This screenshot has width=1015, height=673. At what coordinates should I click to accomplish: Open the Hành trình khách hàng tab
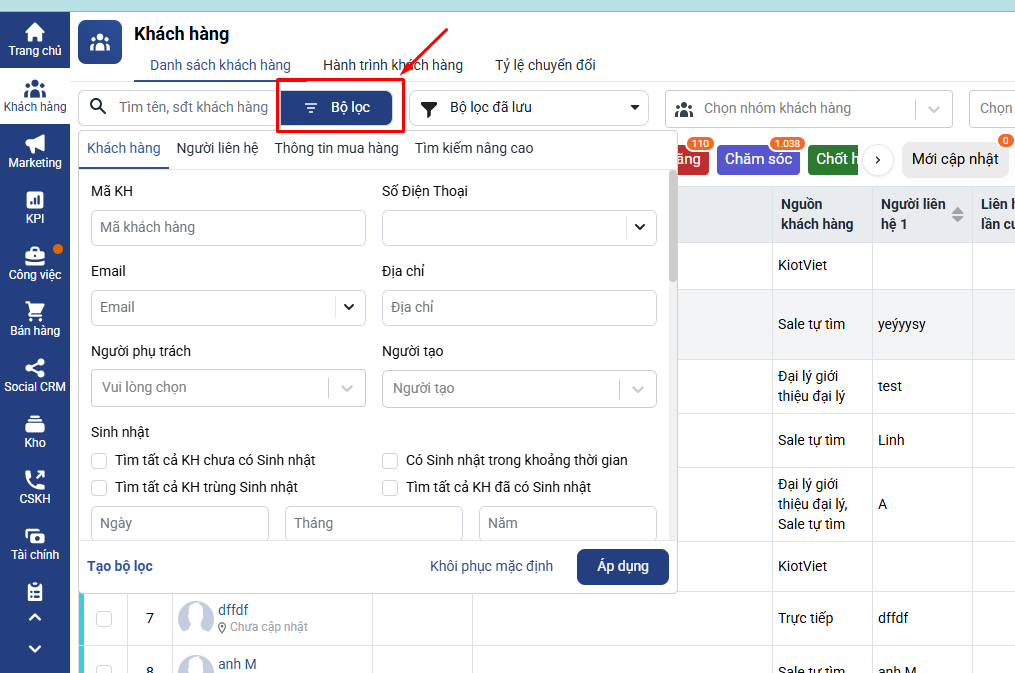click(392, 65)
